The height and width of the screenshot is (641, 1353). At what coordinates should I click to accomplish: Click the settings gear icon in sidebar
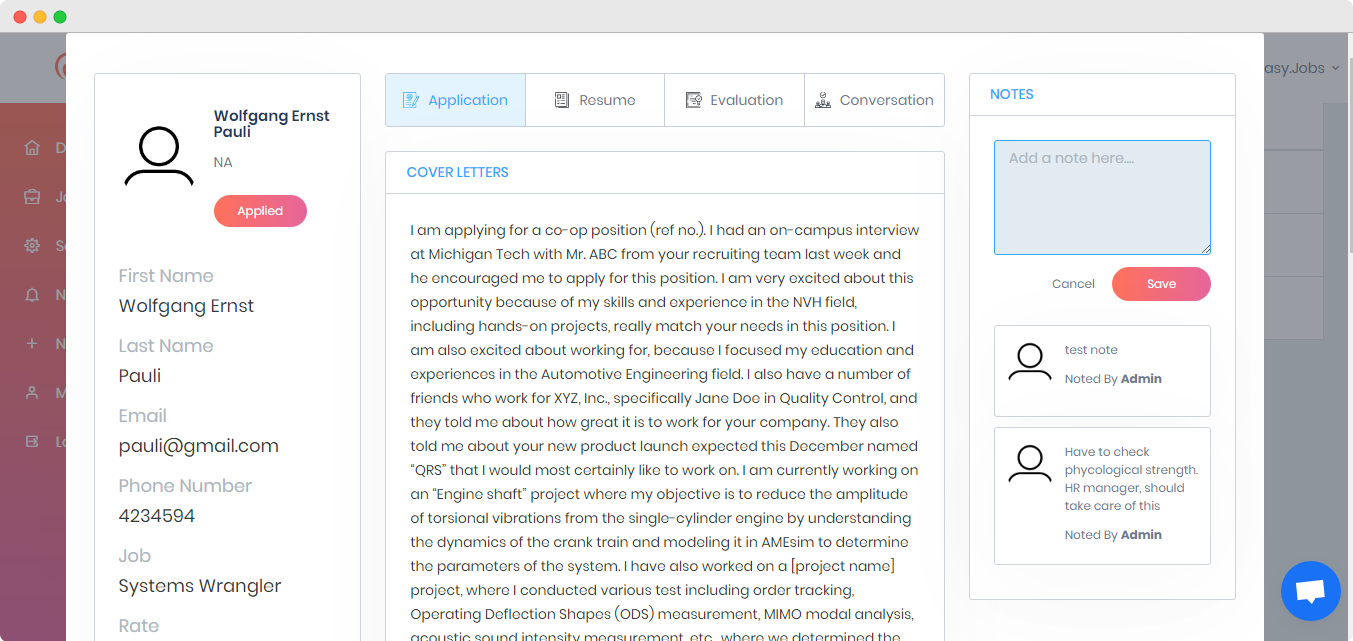32,246
